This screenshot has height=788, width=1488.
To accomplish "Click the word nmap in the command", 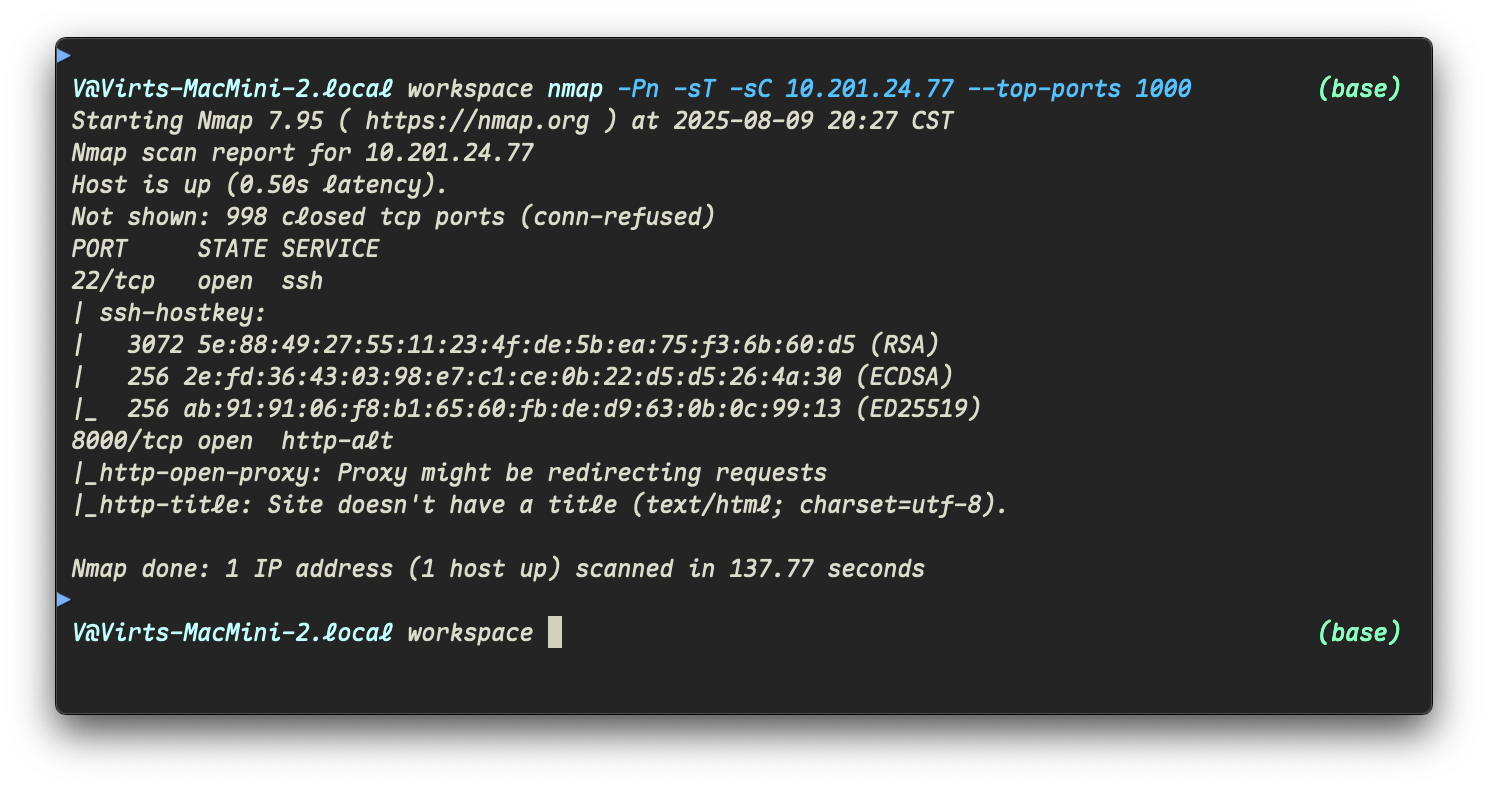I will [575, 89].
